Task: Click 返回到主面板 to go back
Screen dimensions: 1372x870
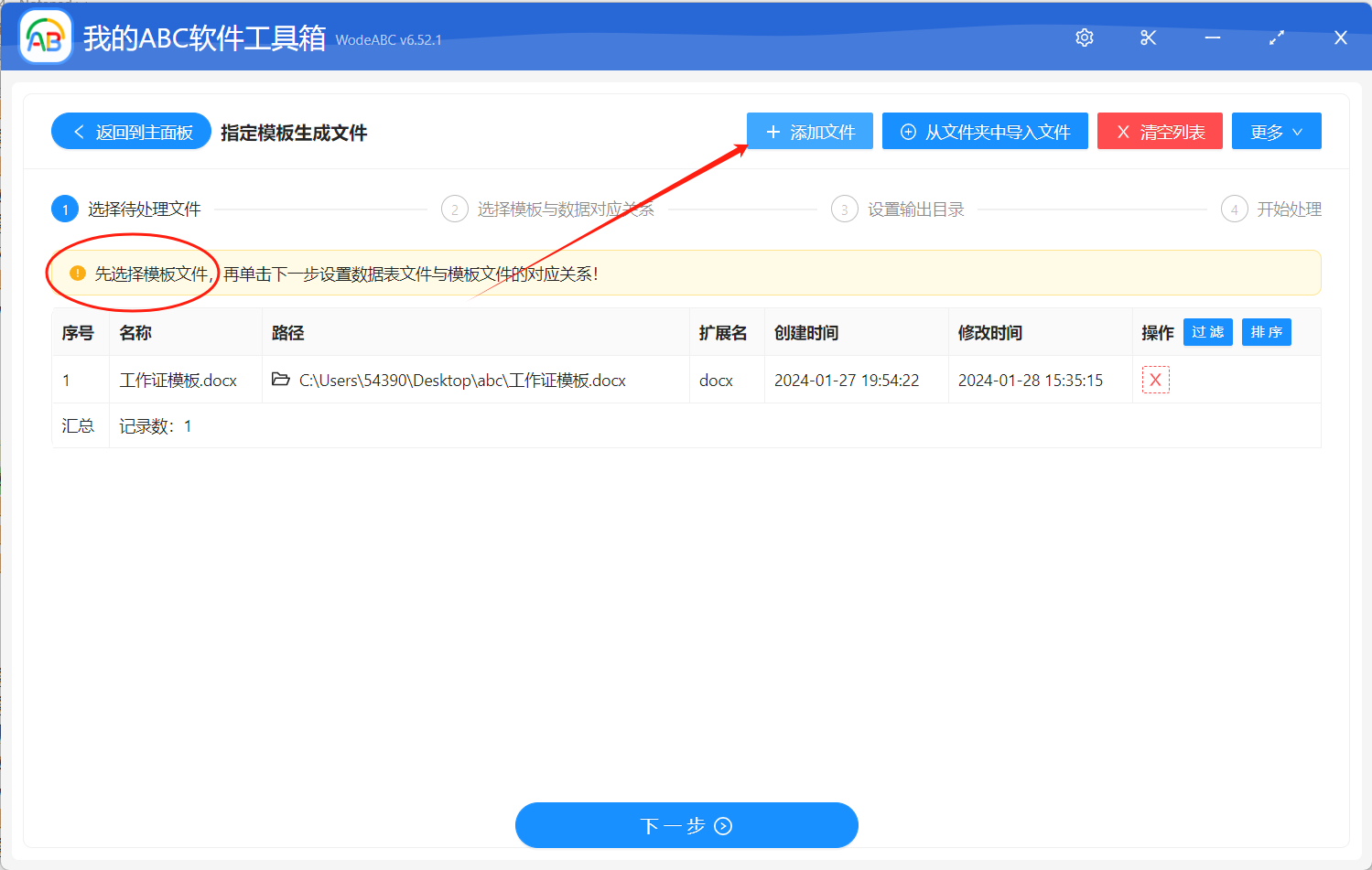Action: (131, 131)
